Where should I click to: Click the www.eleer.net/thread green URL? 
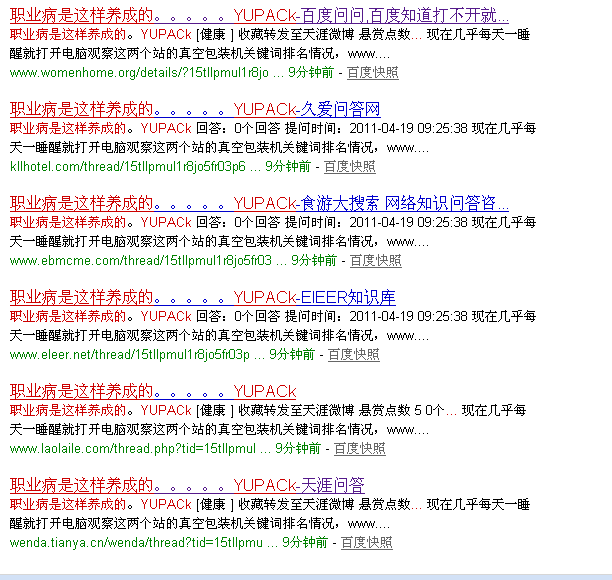130,355
